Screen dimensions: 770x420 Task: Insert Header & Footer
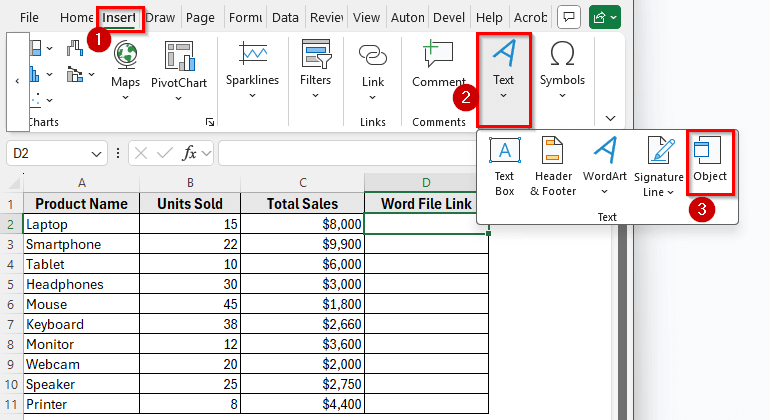[x=553, y=167]
